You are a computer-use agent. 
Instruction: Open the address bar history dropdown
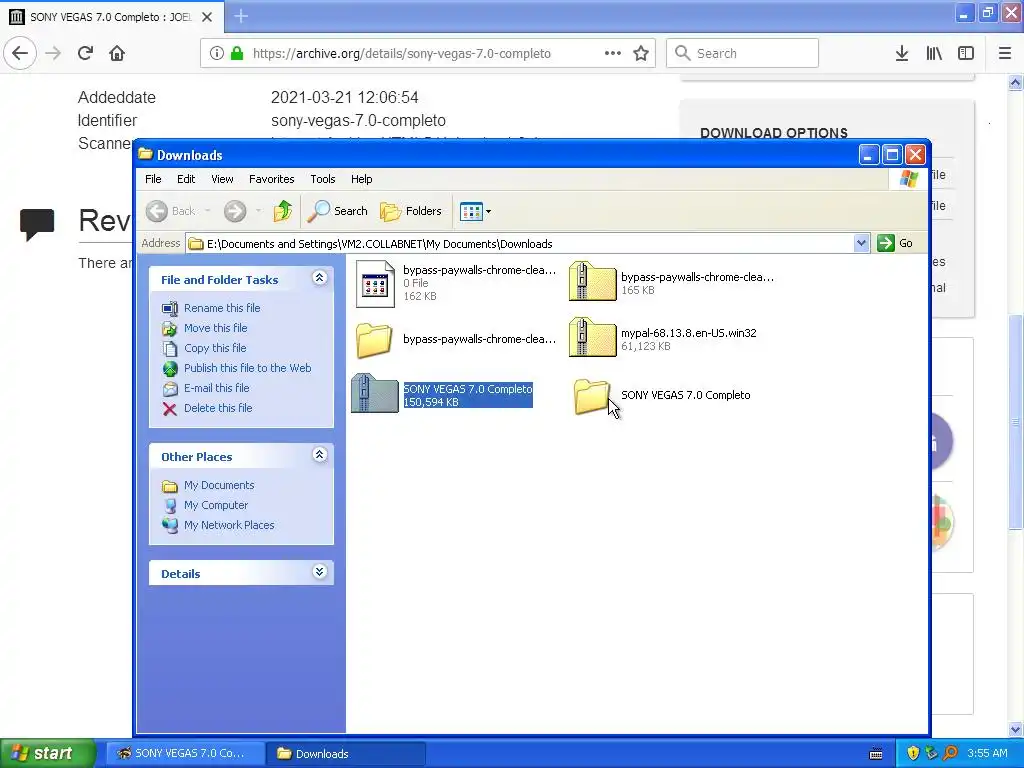point(861,244)
